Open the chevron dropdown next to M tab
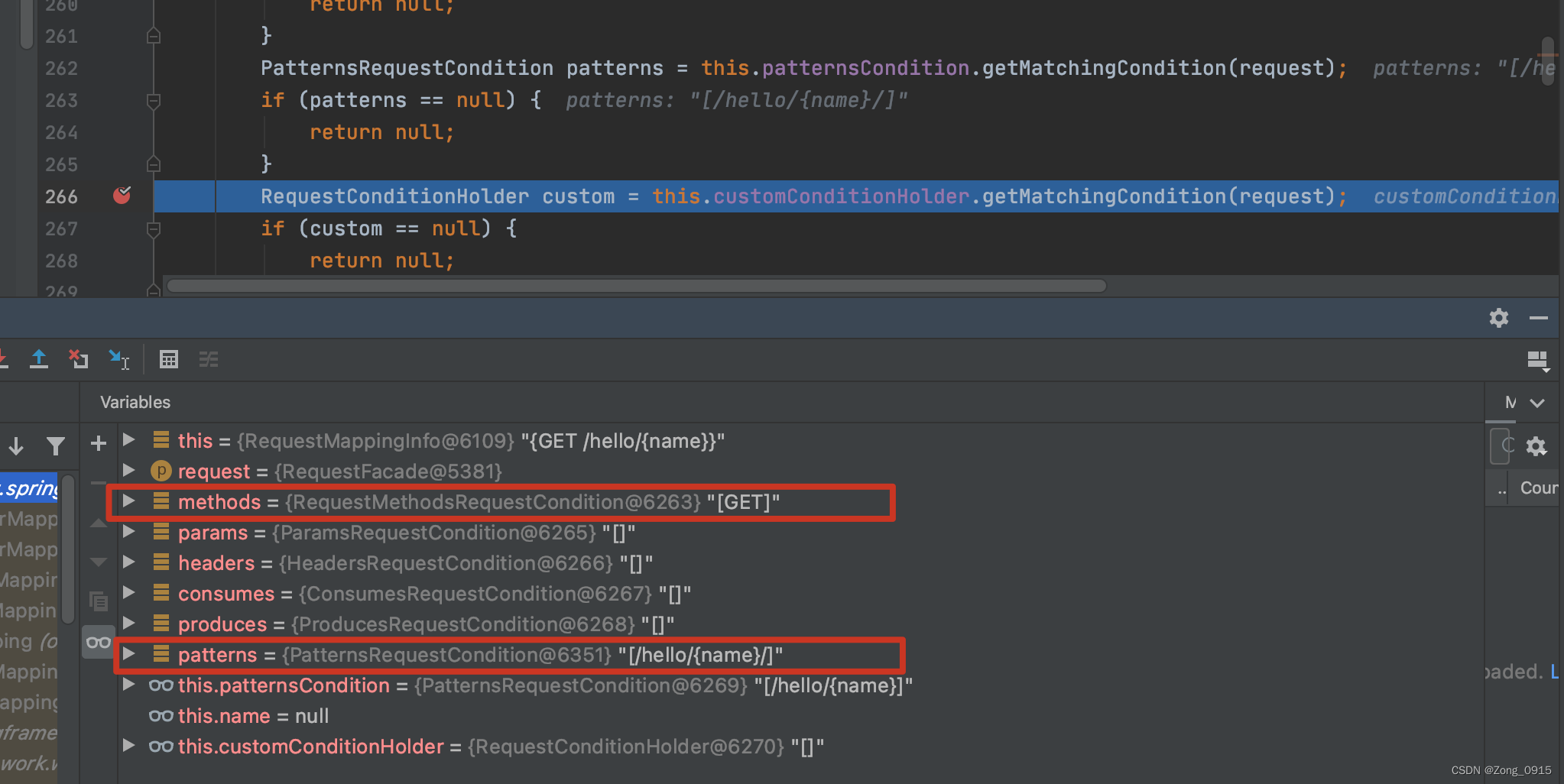 tap(1538, 403)
